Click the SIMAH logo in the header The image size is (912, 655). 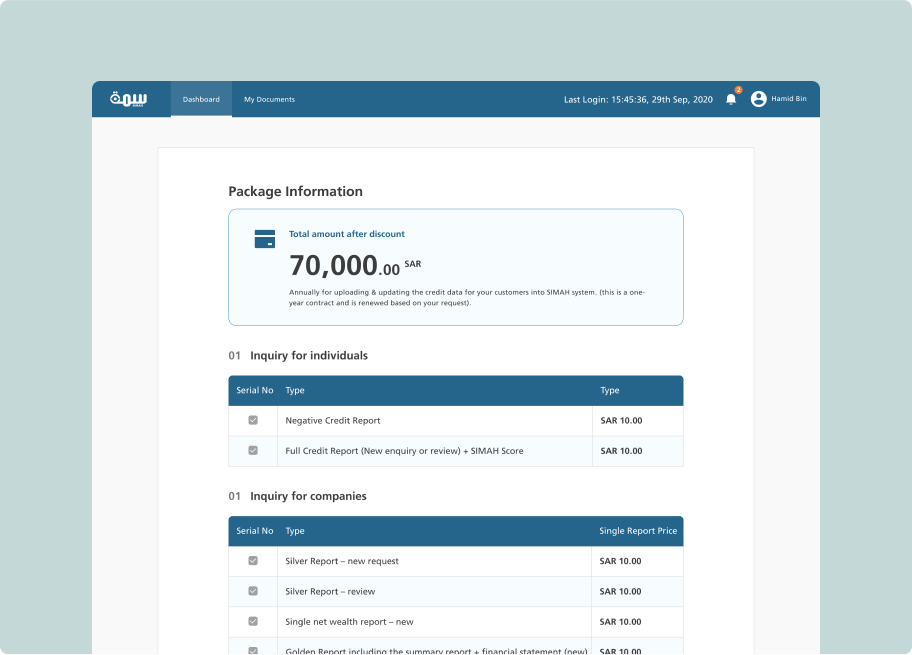(129, 99)
